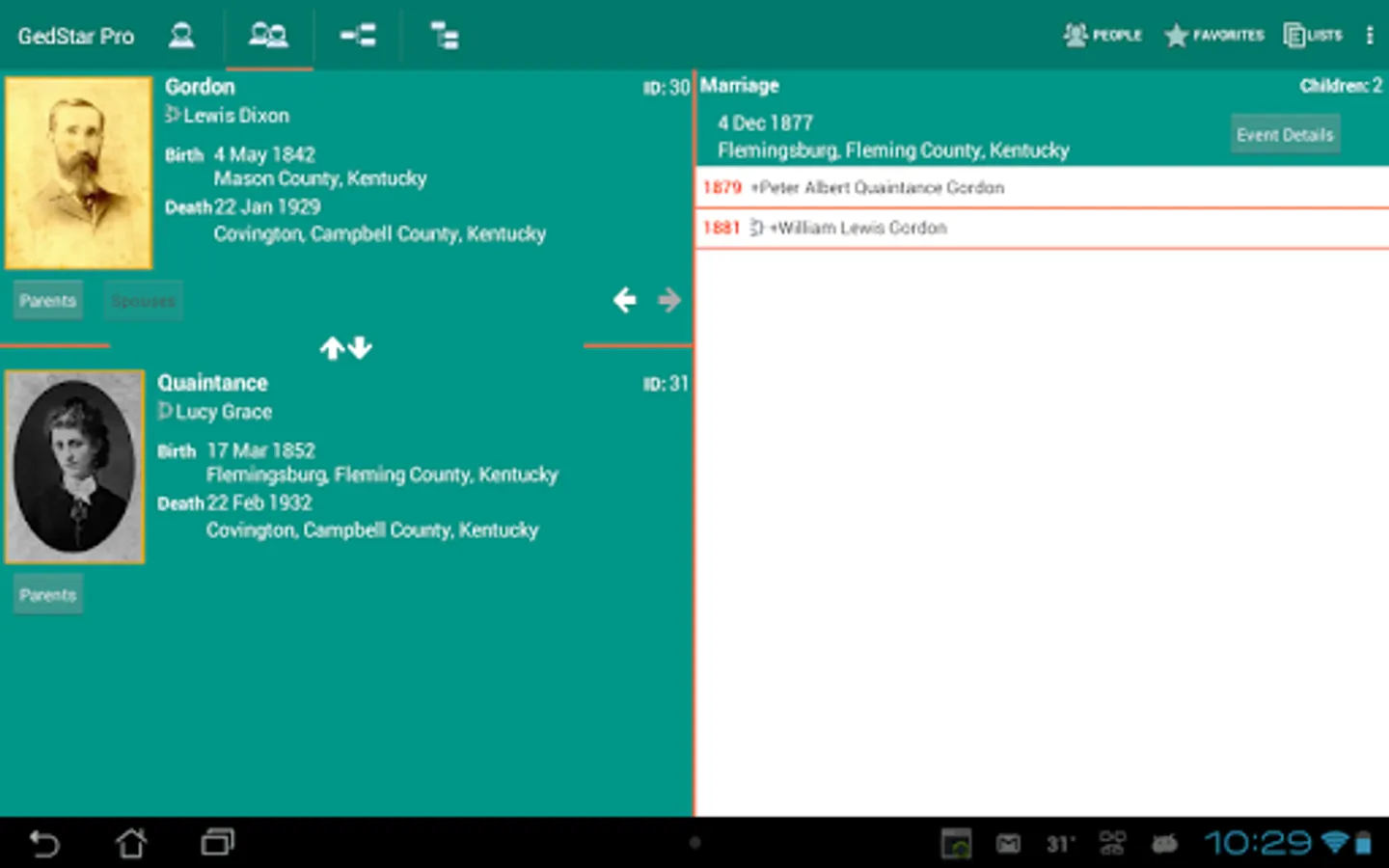Tap Mason County, Kentucky birthplace
The height and width of the screenshot is (868, 1389).
pos(320,178)
